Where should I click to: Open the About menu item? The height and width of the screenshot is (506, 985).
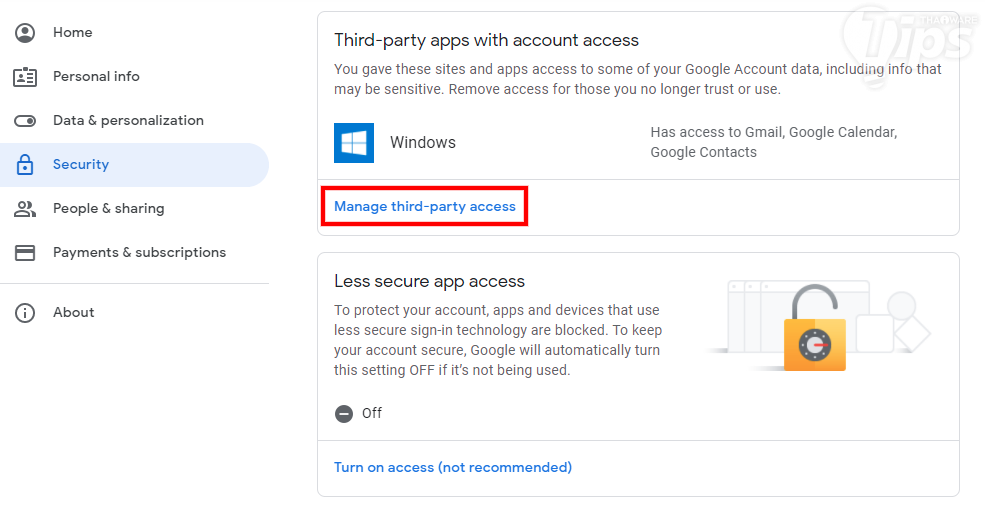point(73,313)
